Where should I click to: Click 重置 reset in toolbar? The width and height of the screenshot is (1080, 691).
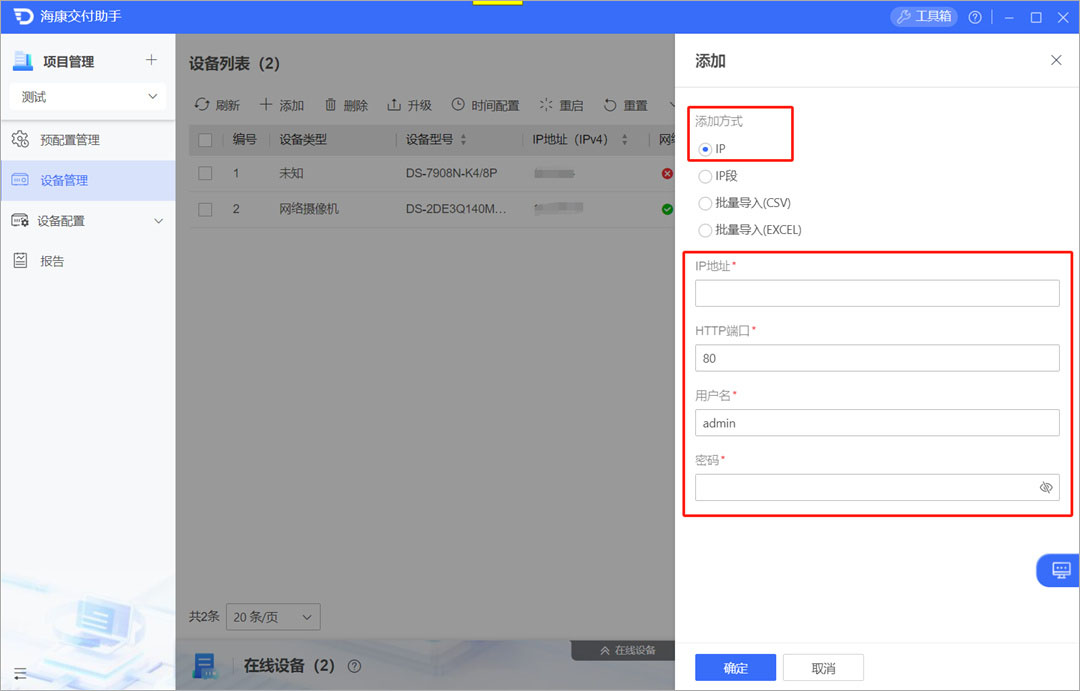[625, 105]
